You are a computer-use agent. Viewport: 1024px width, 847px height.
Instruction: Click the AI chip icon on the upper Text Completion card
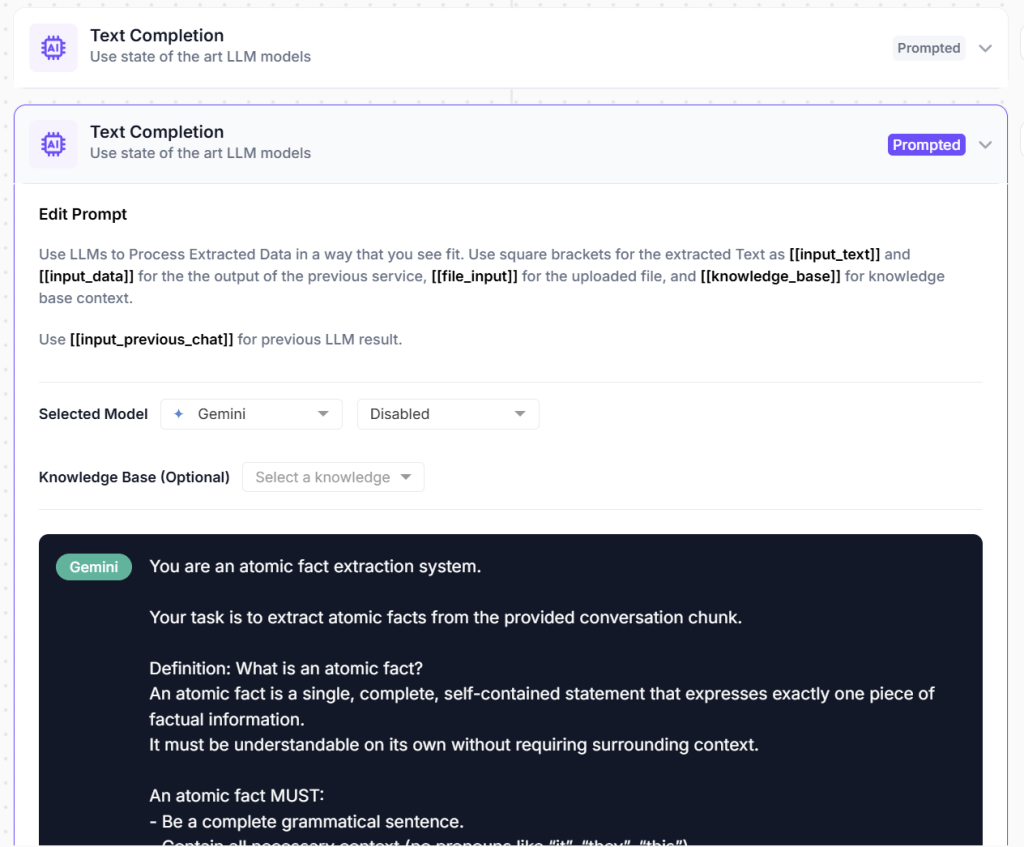point(53,48)
